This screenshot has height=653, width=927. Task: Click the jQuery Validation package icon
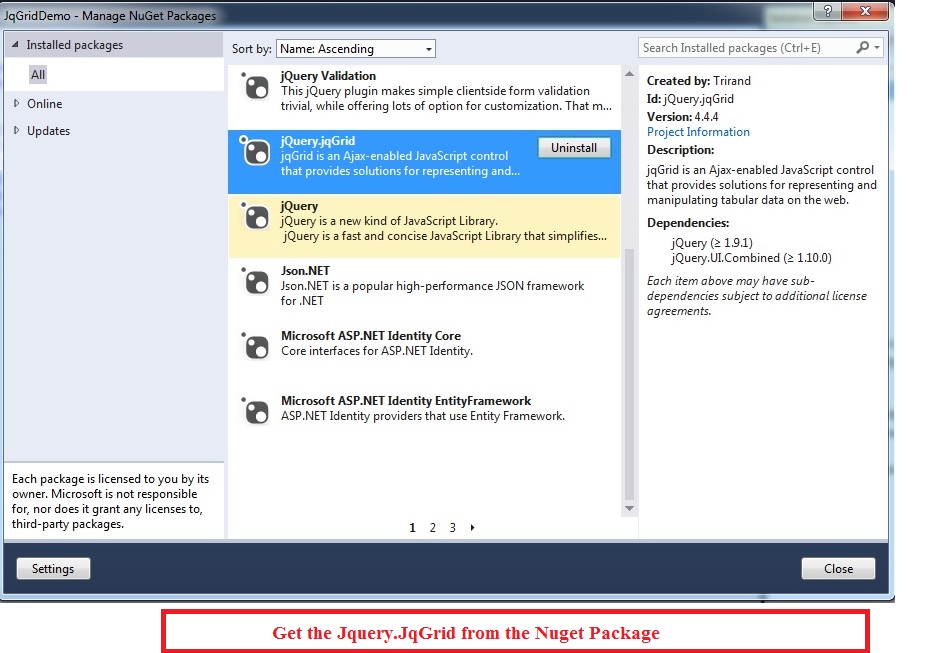[x=255, y=87]
